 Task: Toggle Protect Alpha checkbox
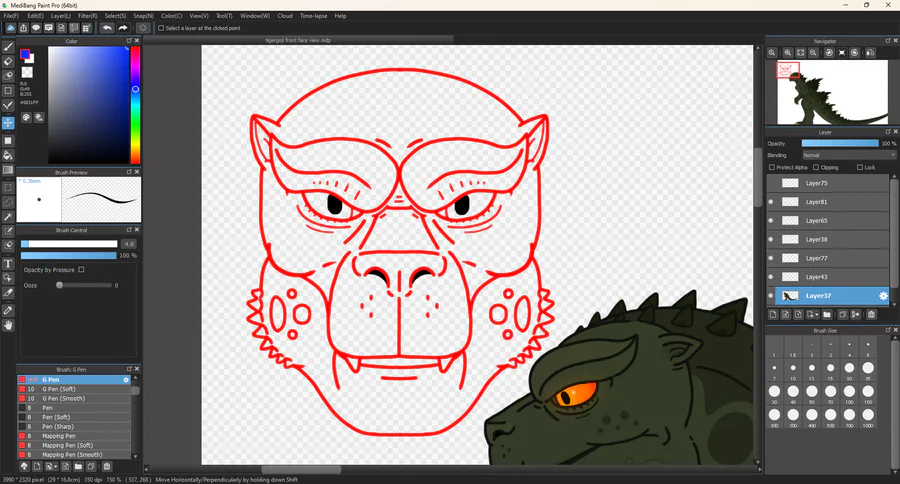(x=772, y=167)
